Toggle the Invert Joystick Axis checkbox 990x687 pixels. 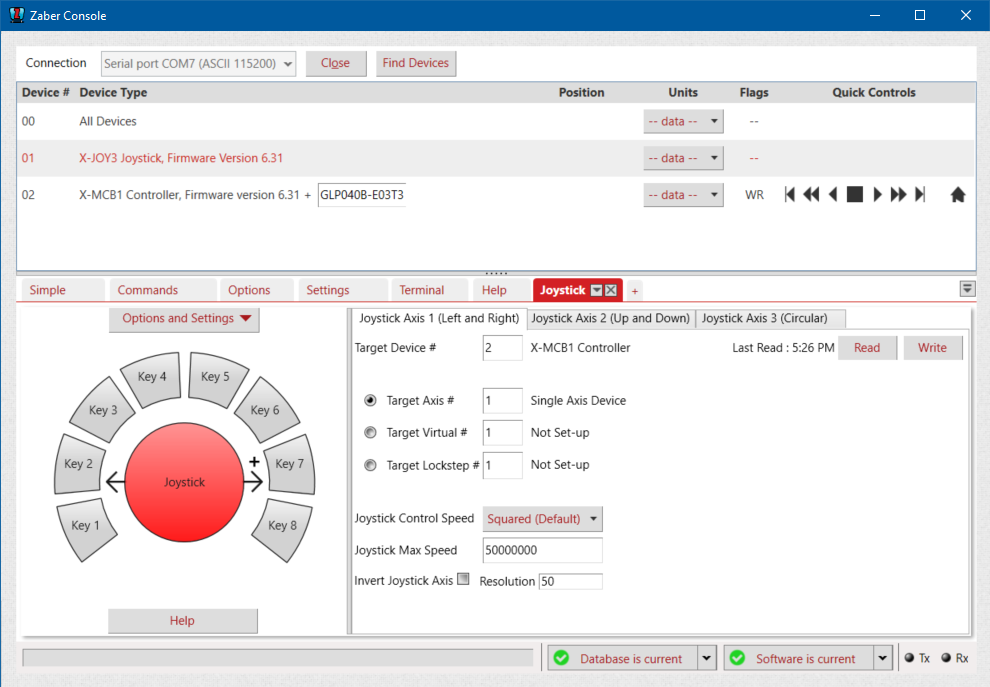point(463,579)
